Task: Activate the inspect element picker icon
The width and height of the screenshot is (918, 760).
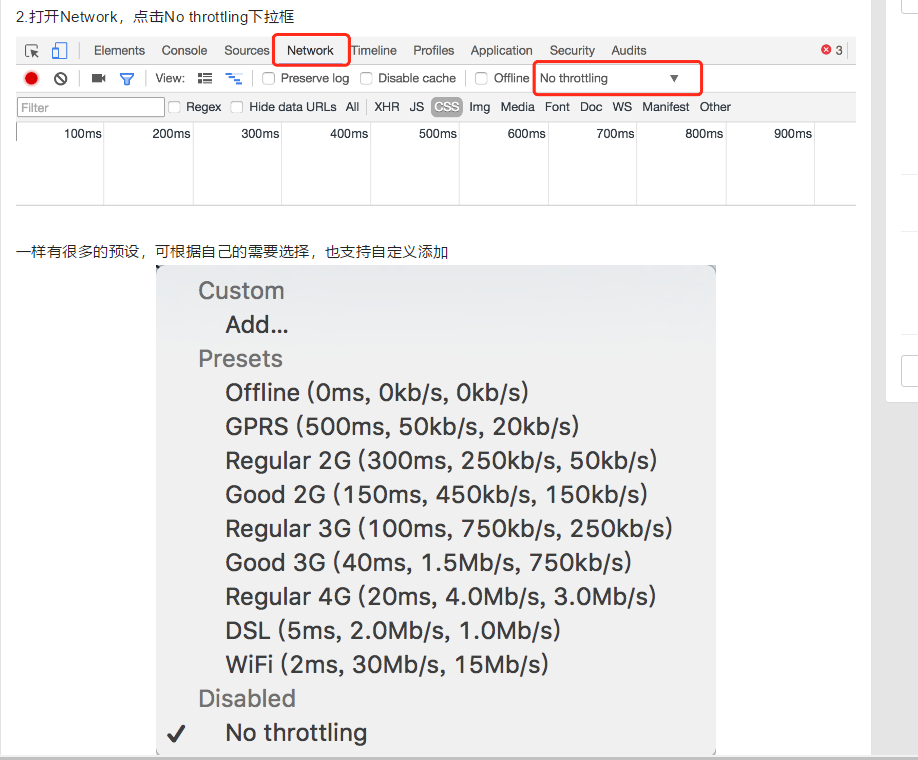Action: pyautogui.click(x=32, y=51)
